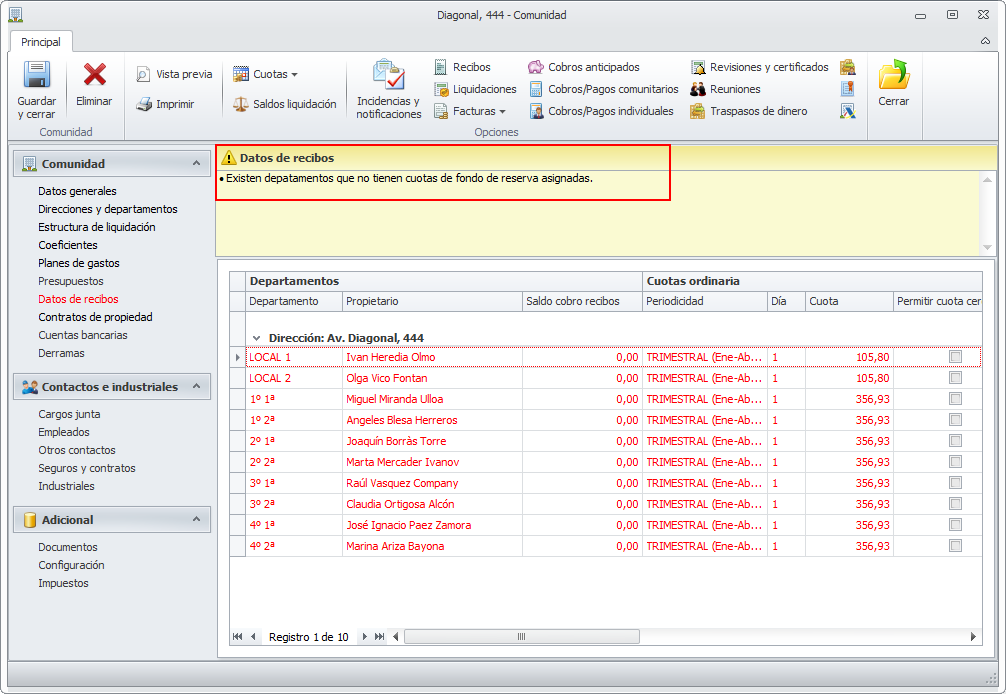Click the red Eliminar cross icon

click(x=94, y=74)
